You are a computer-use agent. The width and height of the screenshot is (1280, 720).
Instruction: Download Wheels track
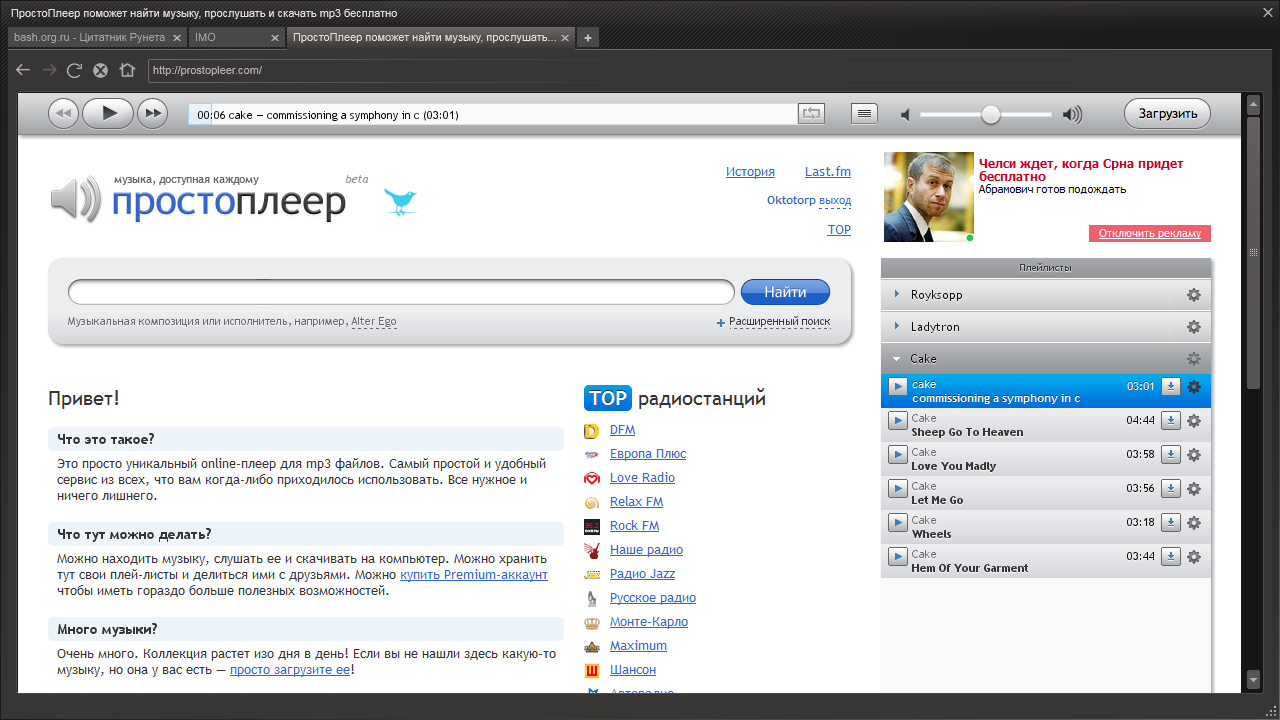coord(1171,523)
